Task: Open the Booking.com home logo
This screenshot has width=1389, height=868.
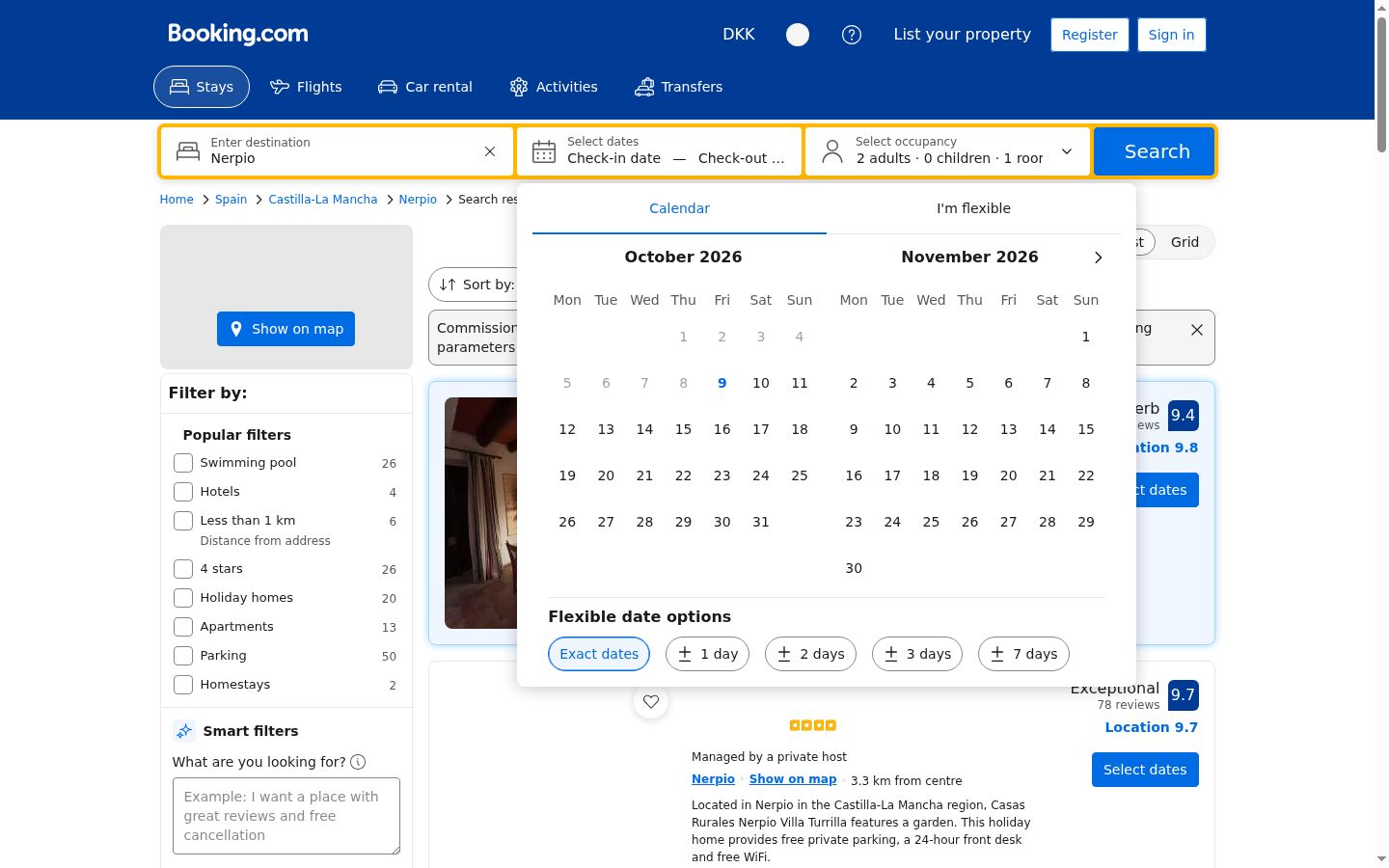Action: coord(238,34)
